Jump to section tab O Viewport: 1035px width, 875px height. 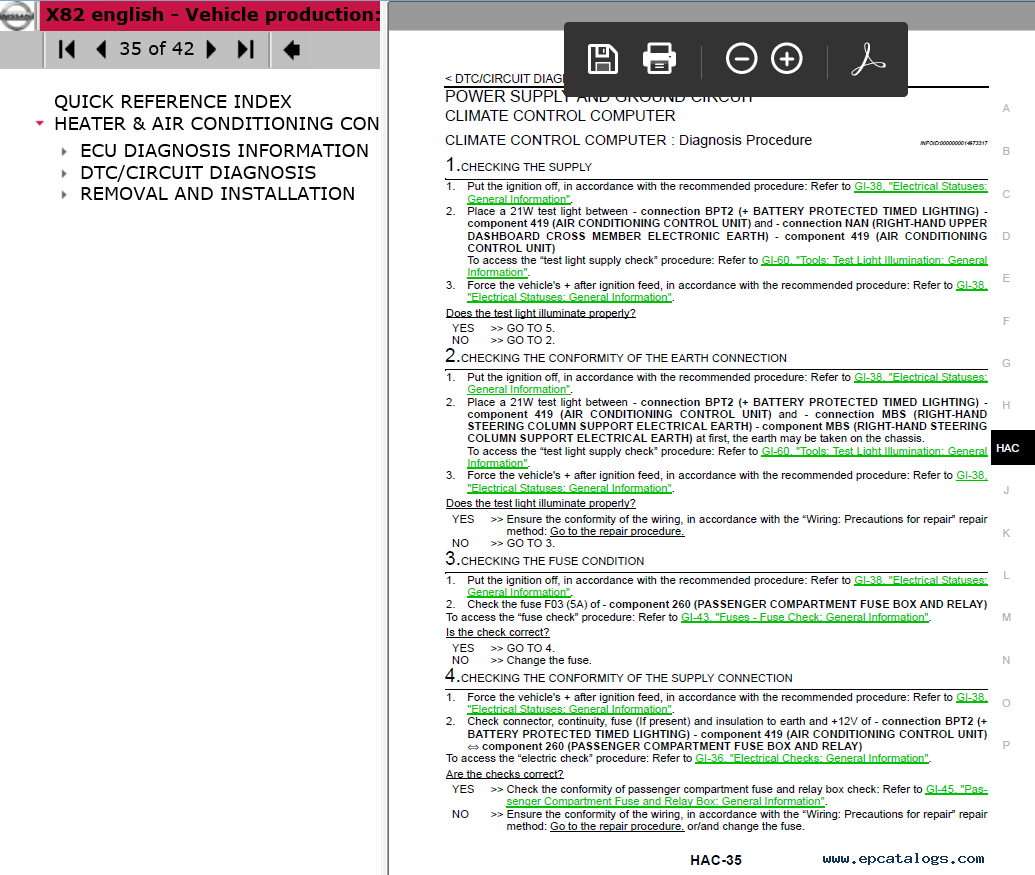pyautogui.click(x=1006, y=703)
